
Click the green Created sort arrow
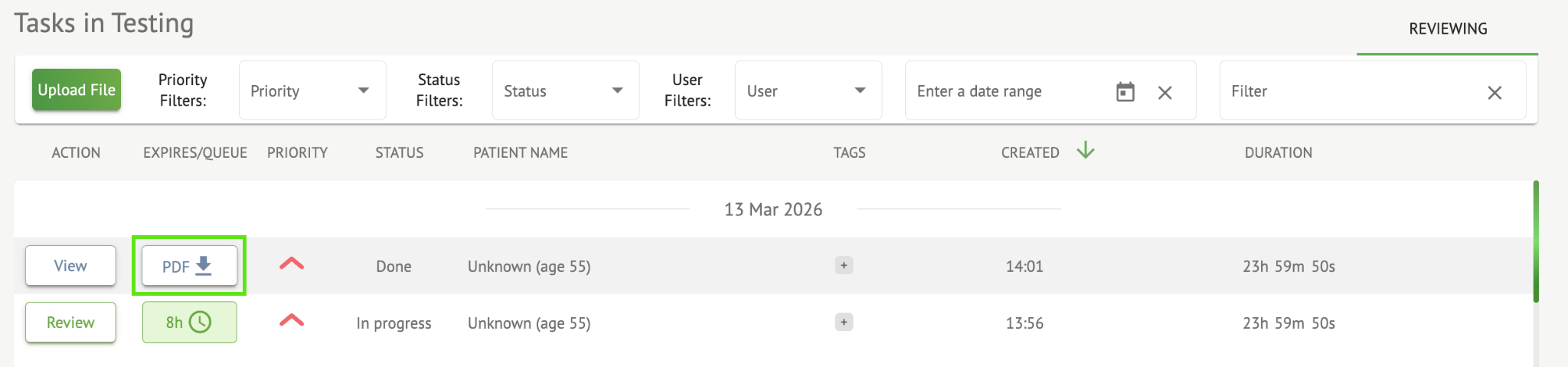click(x=1085, y=150)
